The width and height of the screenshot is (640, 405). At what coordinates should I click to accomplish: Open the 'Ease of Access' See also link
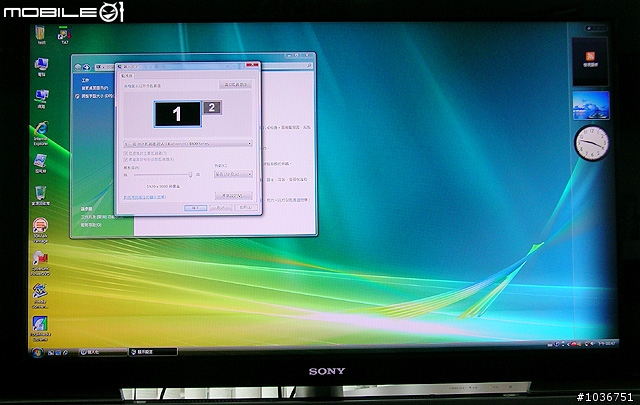(91, 225)
